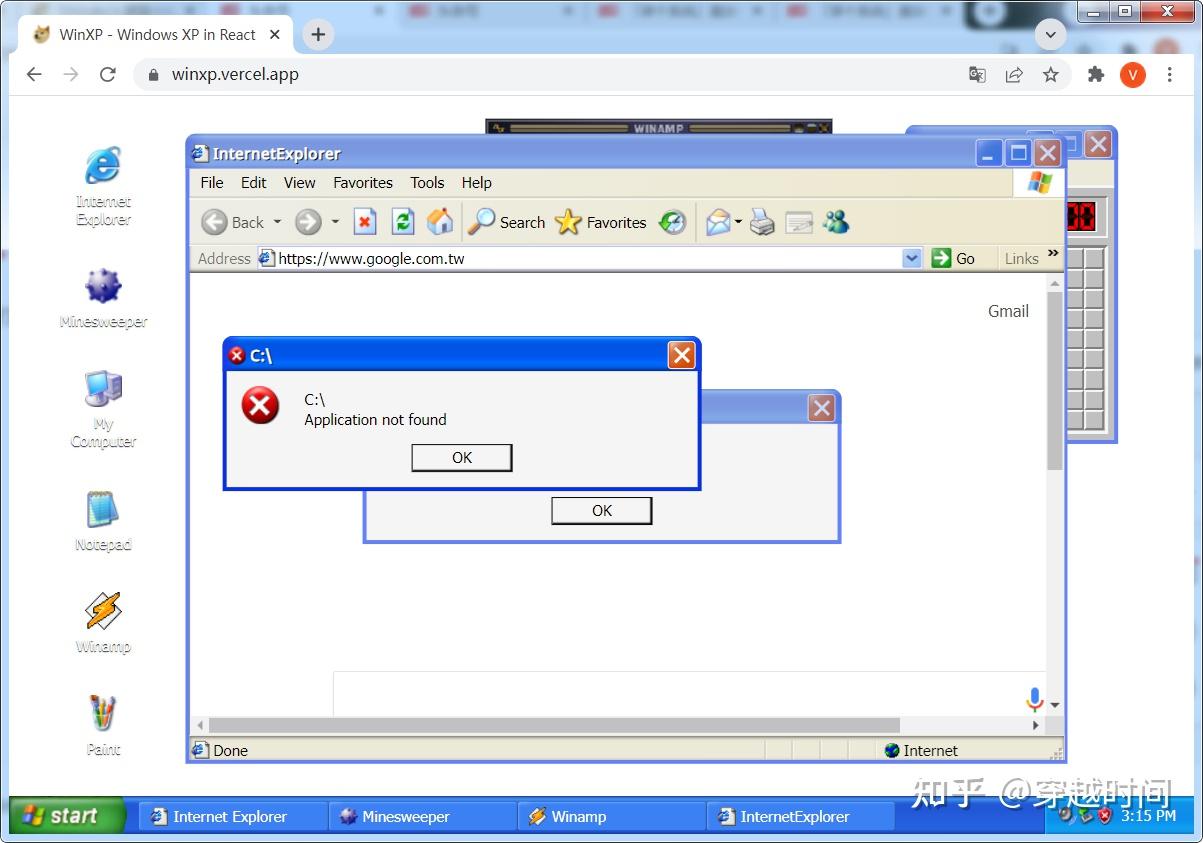
Task: Click the Messenger buddies icon in the toolbar
Action: coord(836,222)
